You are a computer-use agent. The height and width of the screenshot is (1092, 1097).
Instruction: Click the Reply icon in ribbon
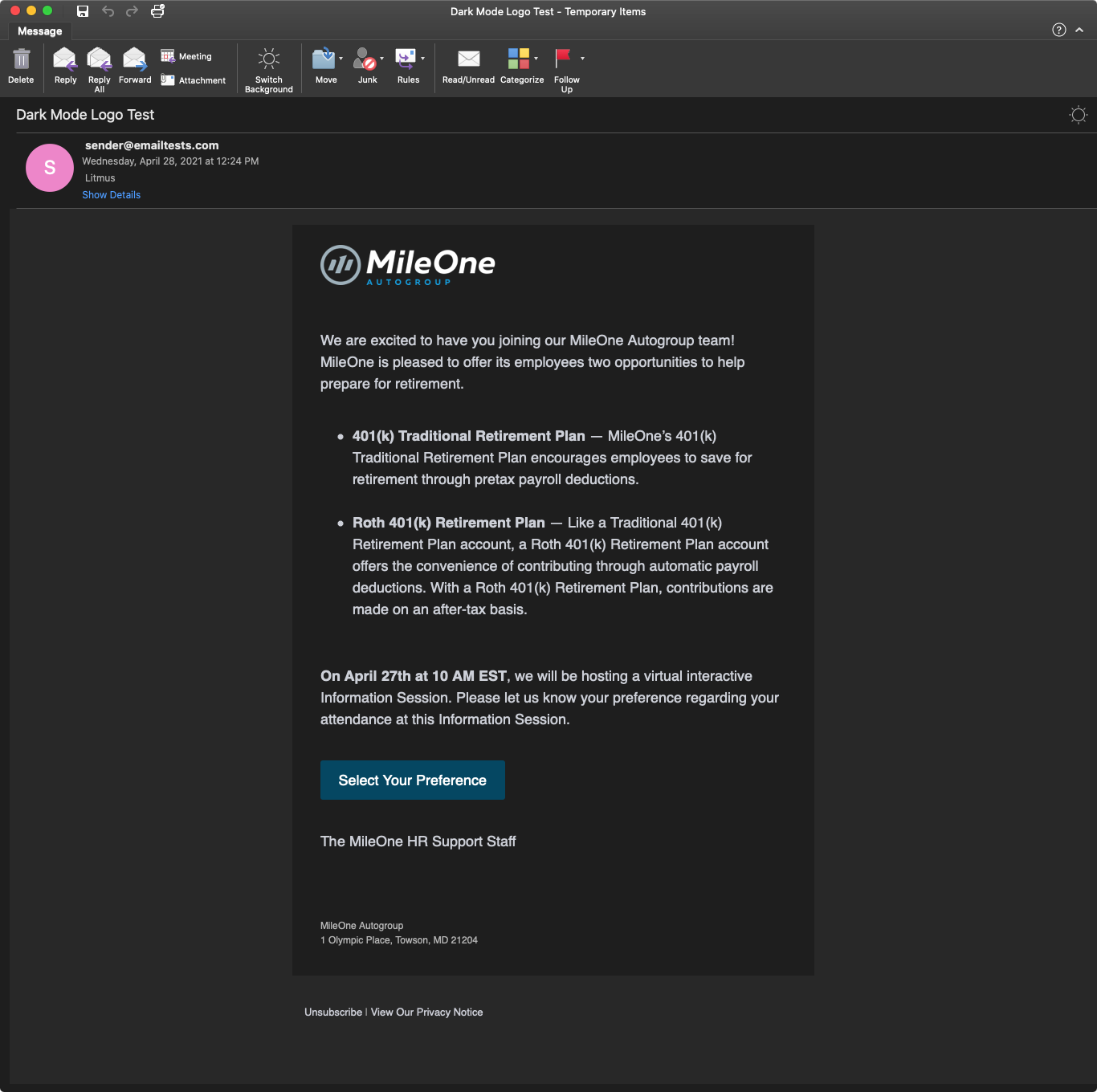65,59
